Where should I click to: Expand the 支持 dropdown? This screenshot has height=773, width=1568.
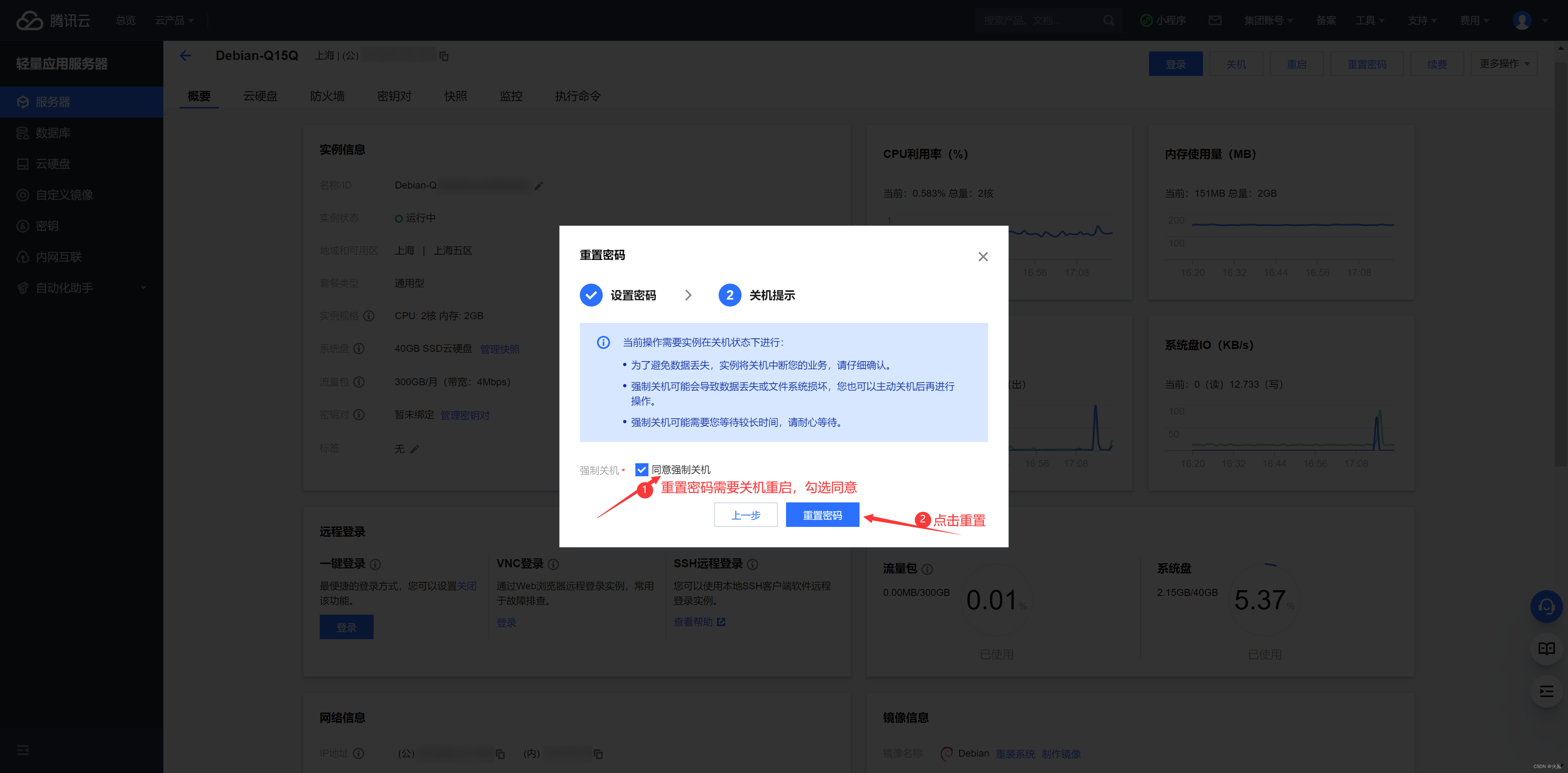tap(1422, 21)
